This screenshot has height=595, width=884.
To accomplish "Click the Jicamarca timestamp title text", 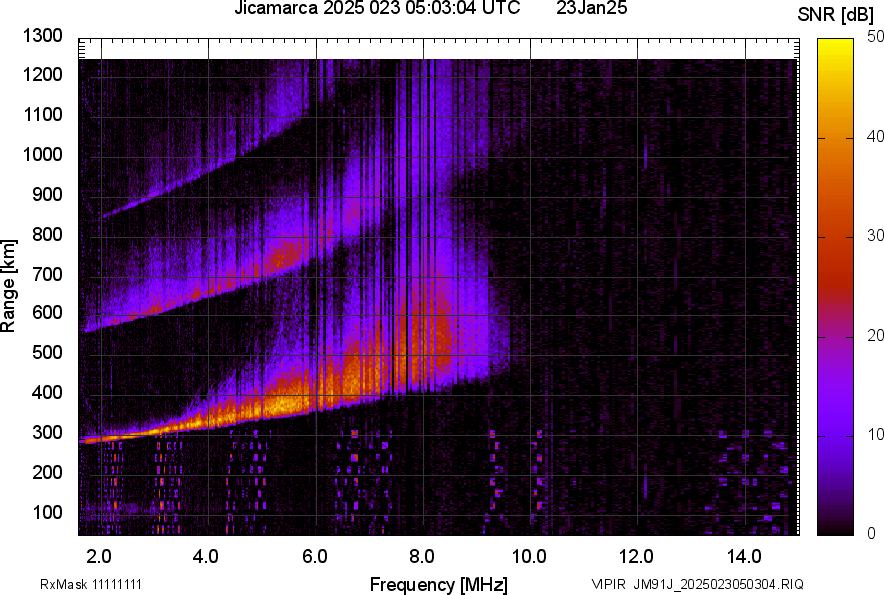I will pos(377,9).
